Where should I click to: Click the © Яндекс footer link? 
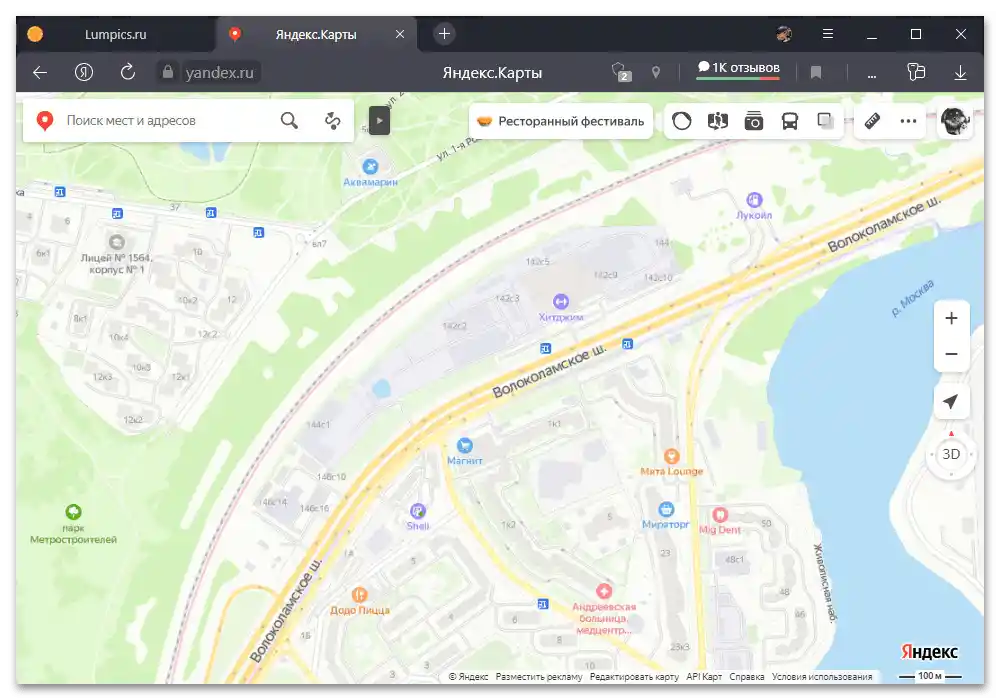468,676
